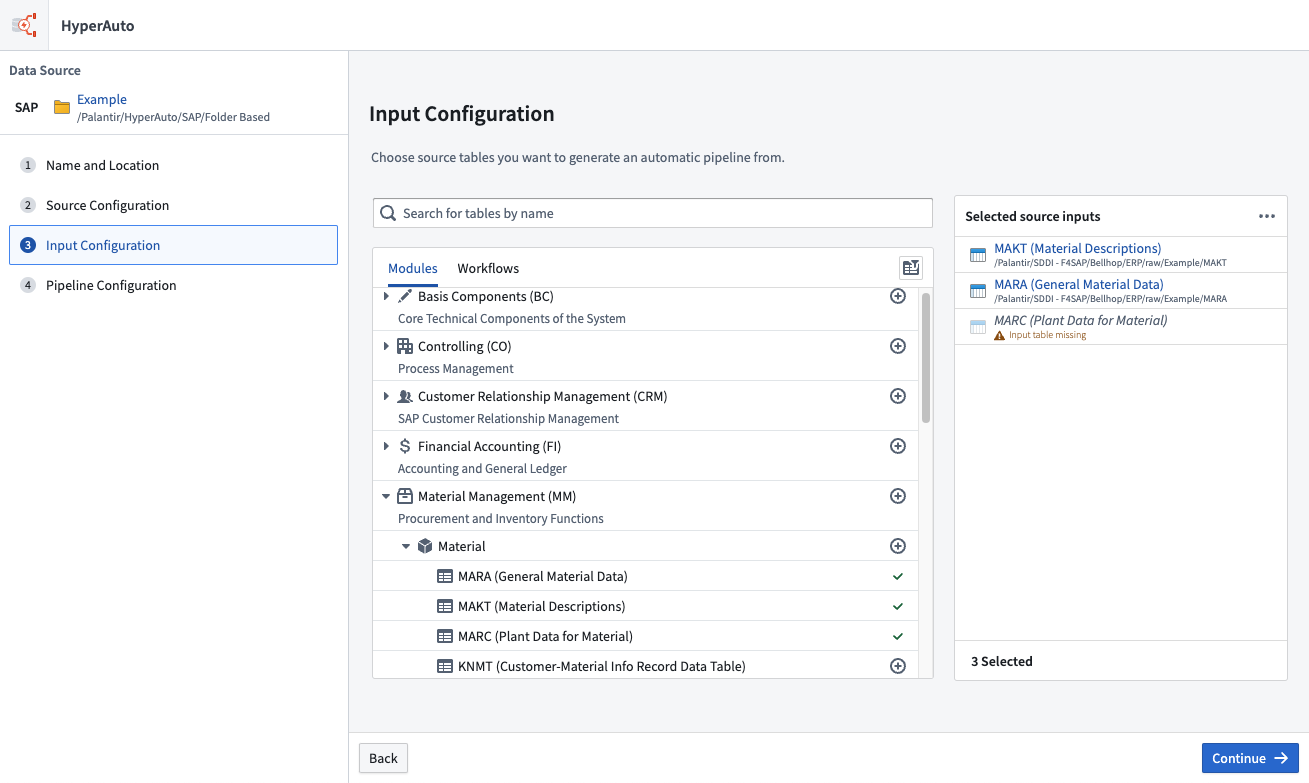Image resolution: width=1309 pixels, height=783 pixels.
Task: Expand the Controlling (CO) module
Action: pyautogui.click(x=386, y=346)
